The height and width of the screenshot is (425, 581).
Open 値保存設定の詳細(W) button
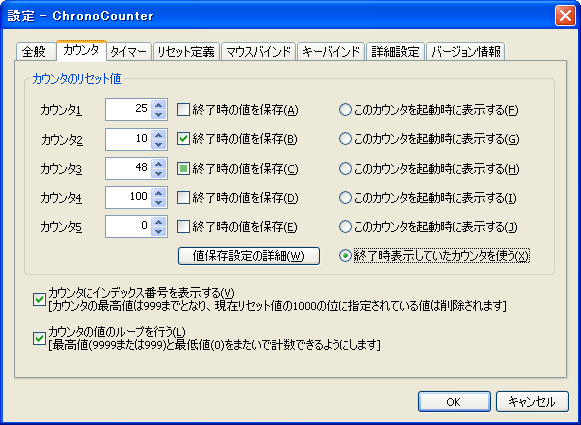click(249, 256)
